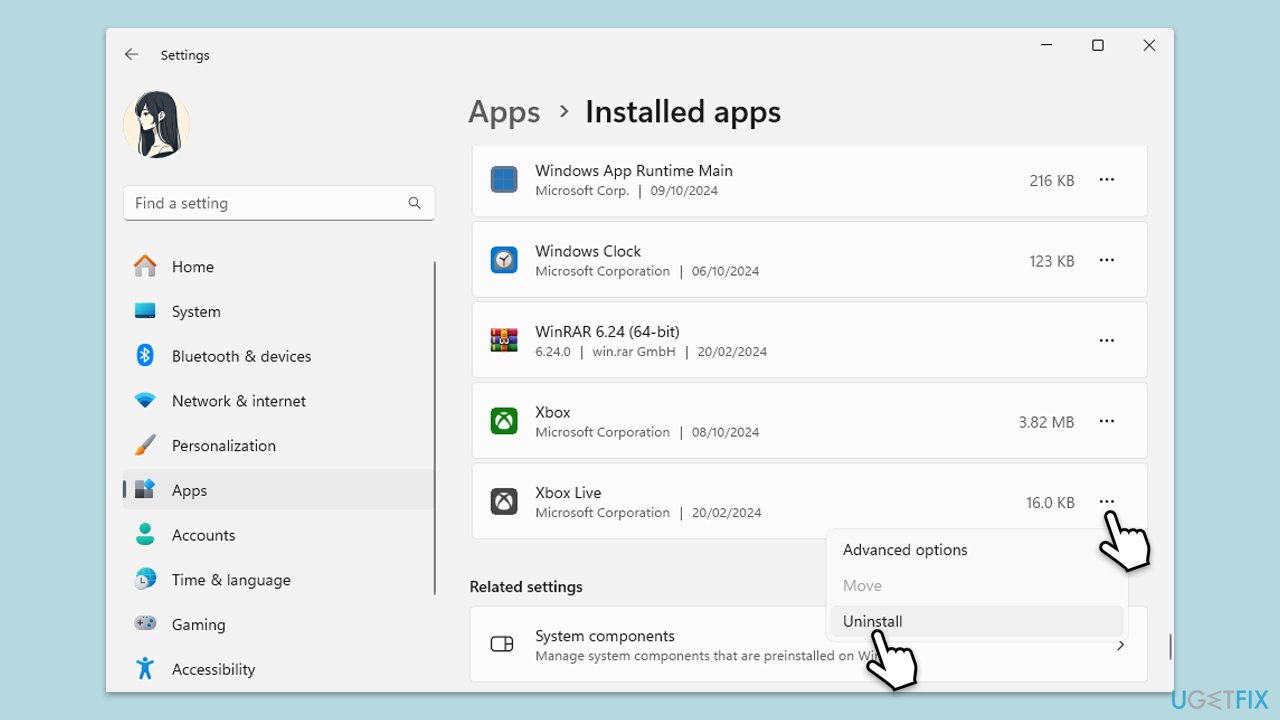The width and height of the screenshot is (1280, 720).
Task: Click the search magnifier icon
Action: (x=415, y=203)
